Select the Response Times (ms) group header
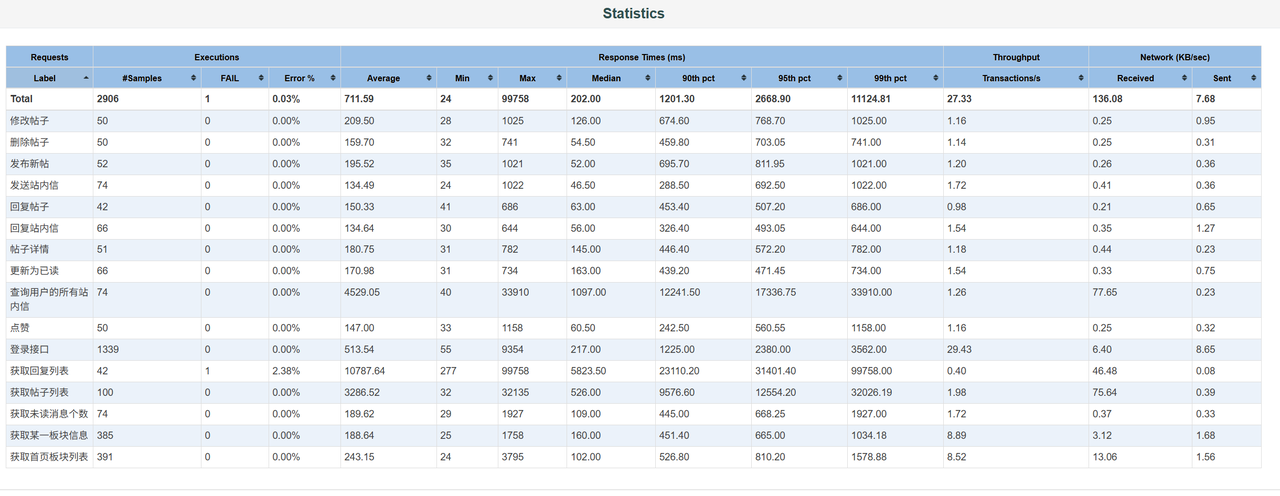Image resolution: width=1280 pixels, height=496 pixels. 642,57
